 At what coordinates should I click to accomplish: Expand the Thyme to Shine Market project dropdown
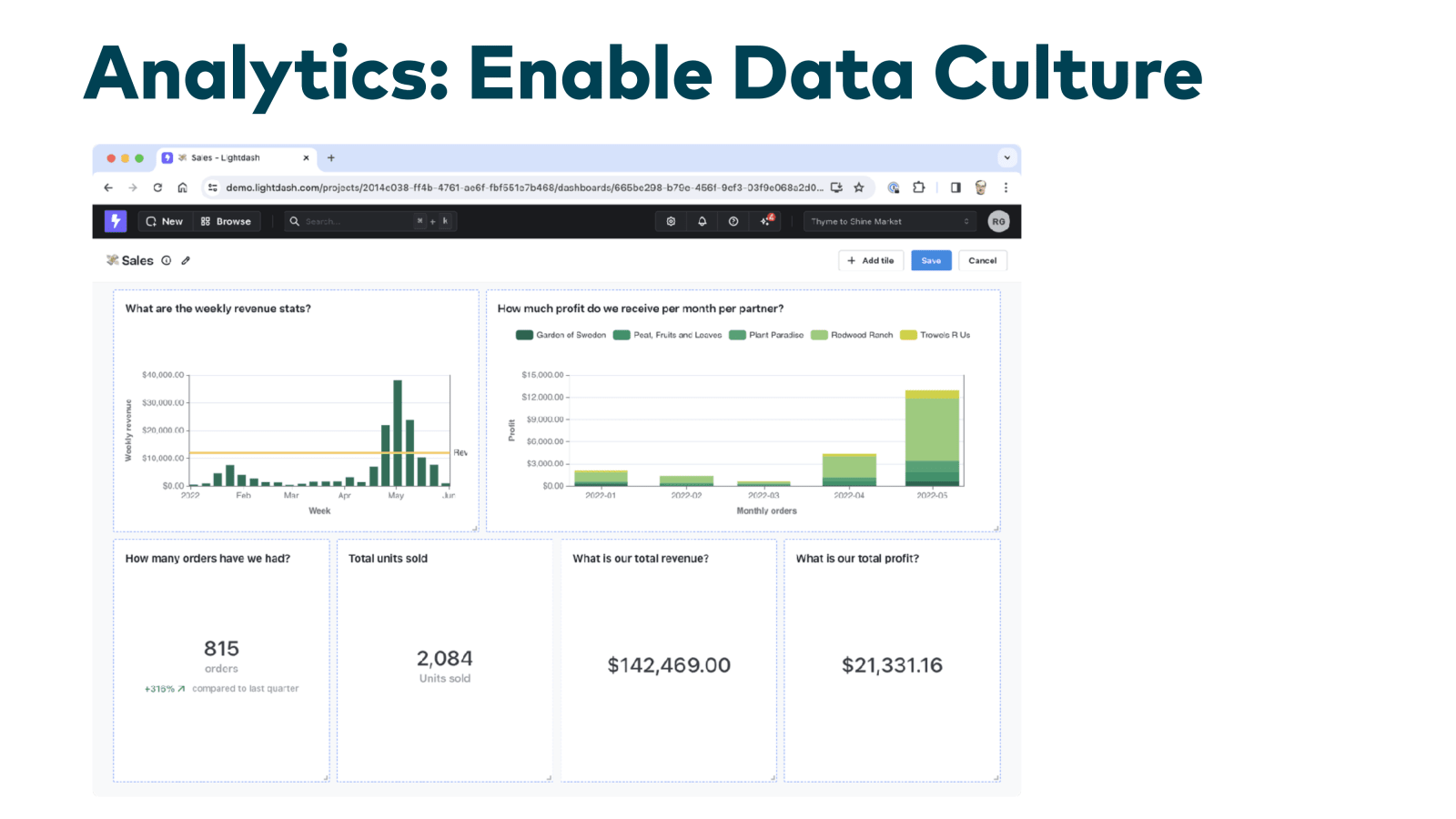pos(890,221)
